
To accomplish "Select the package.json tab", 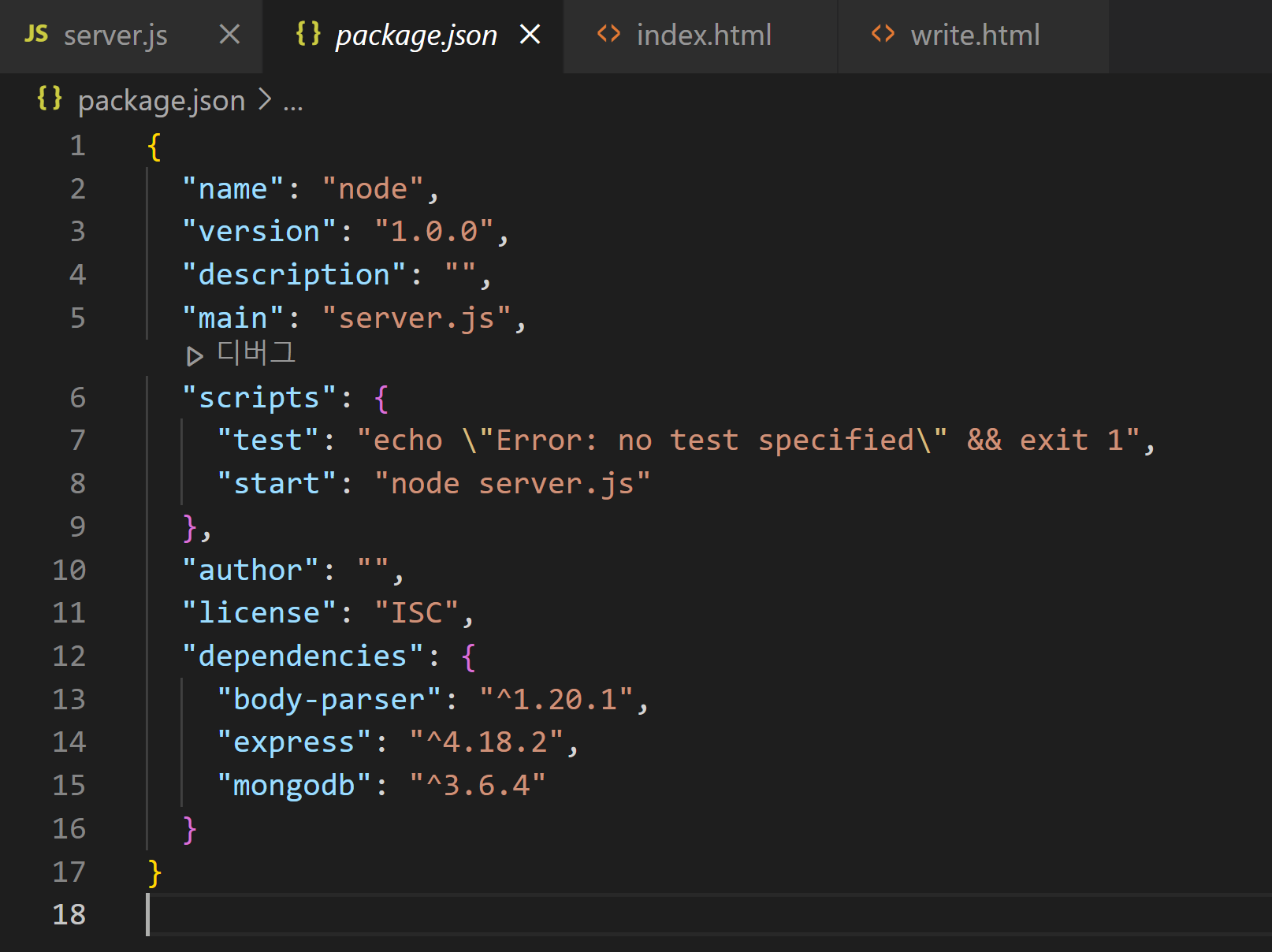I will pyautogui.click(x=414, y=35).
